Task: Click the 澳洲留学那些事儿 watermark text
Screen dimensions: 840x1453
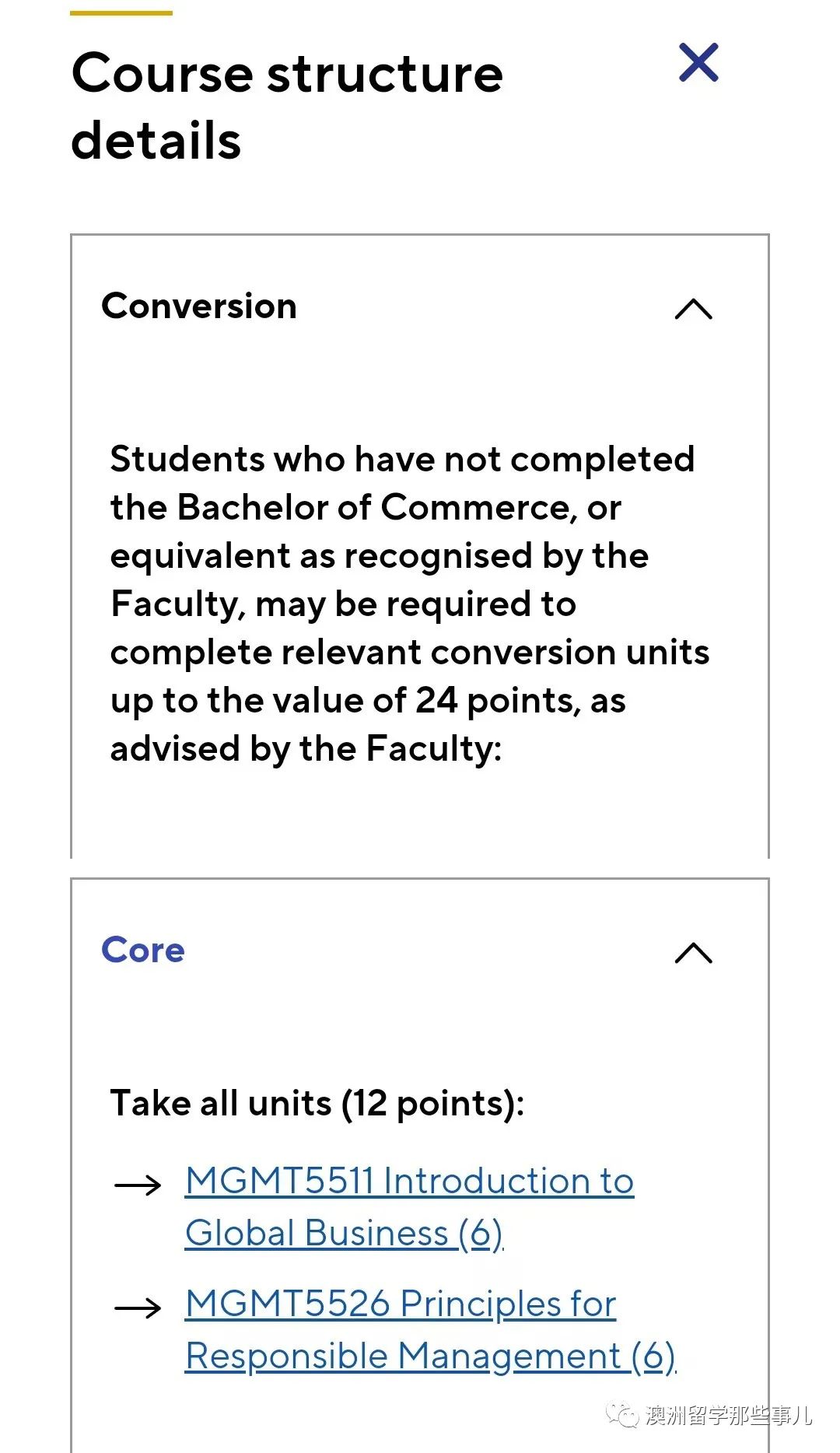Action: tap(729, 1416)
